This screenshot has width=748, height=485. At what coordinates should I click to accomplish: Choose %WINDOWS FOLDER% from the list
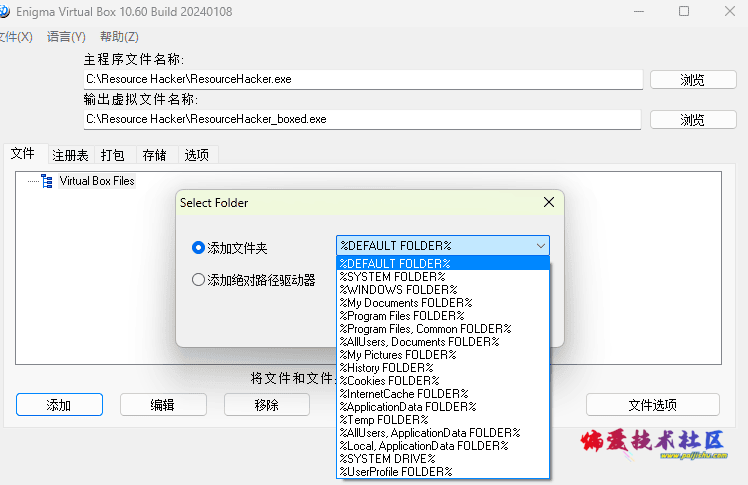(x=443, y=289)
